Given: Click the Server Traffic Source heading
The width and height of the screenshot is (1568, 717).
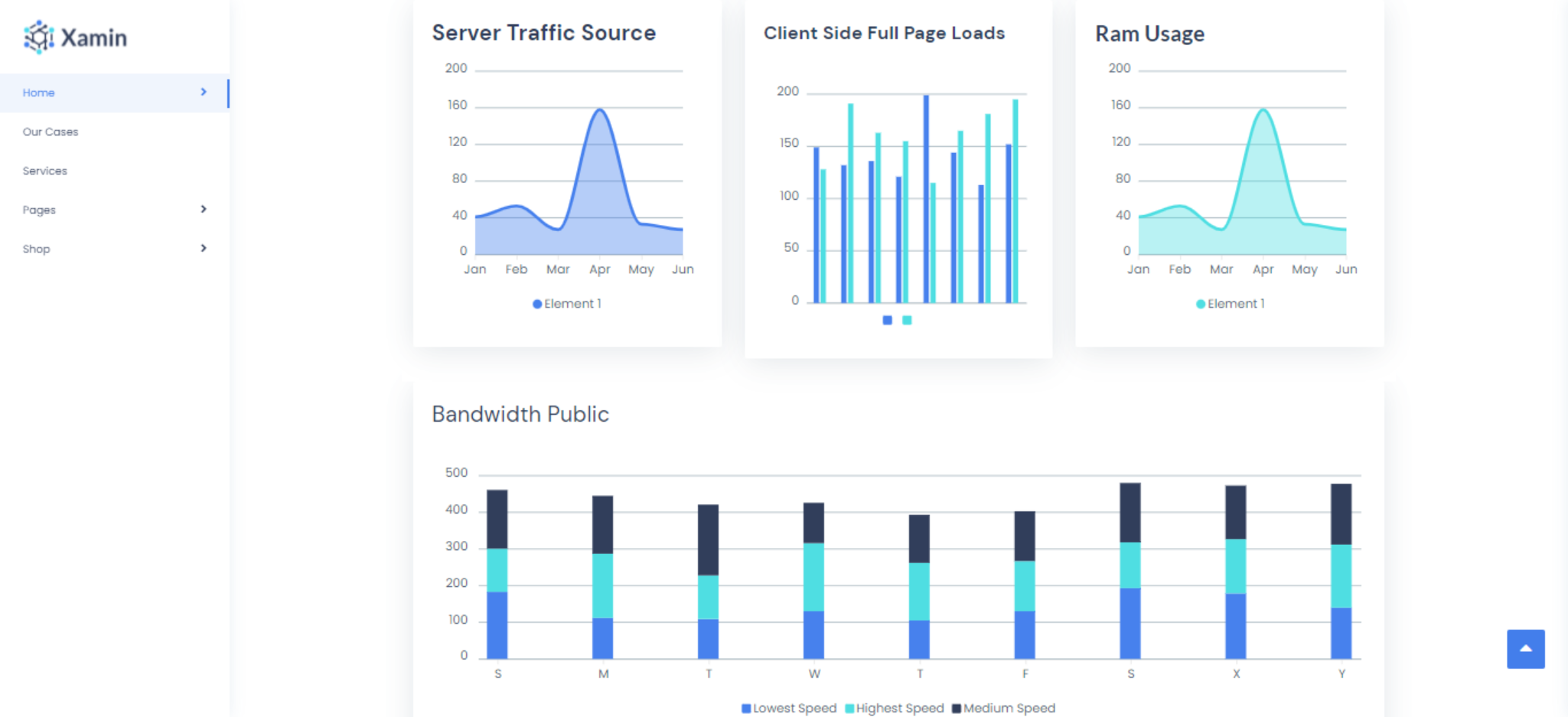Looking at the screenshot, I should click(x=543, y=33).
